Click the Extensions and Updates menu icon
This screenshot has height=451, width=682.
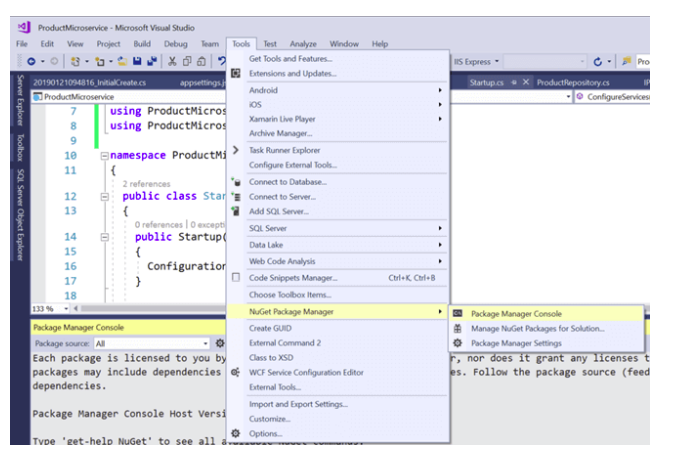click(236, 73)
